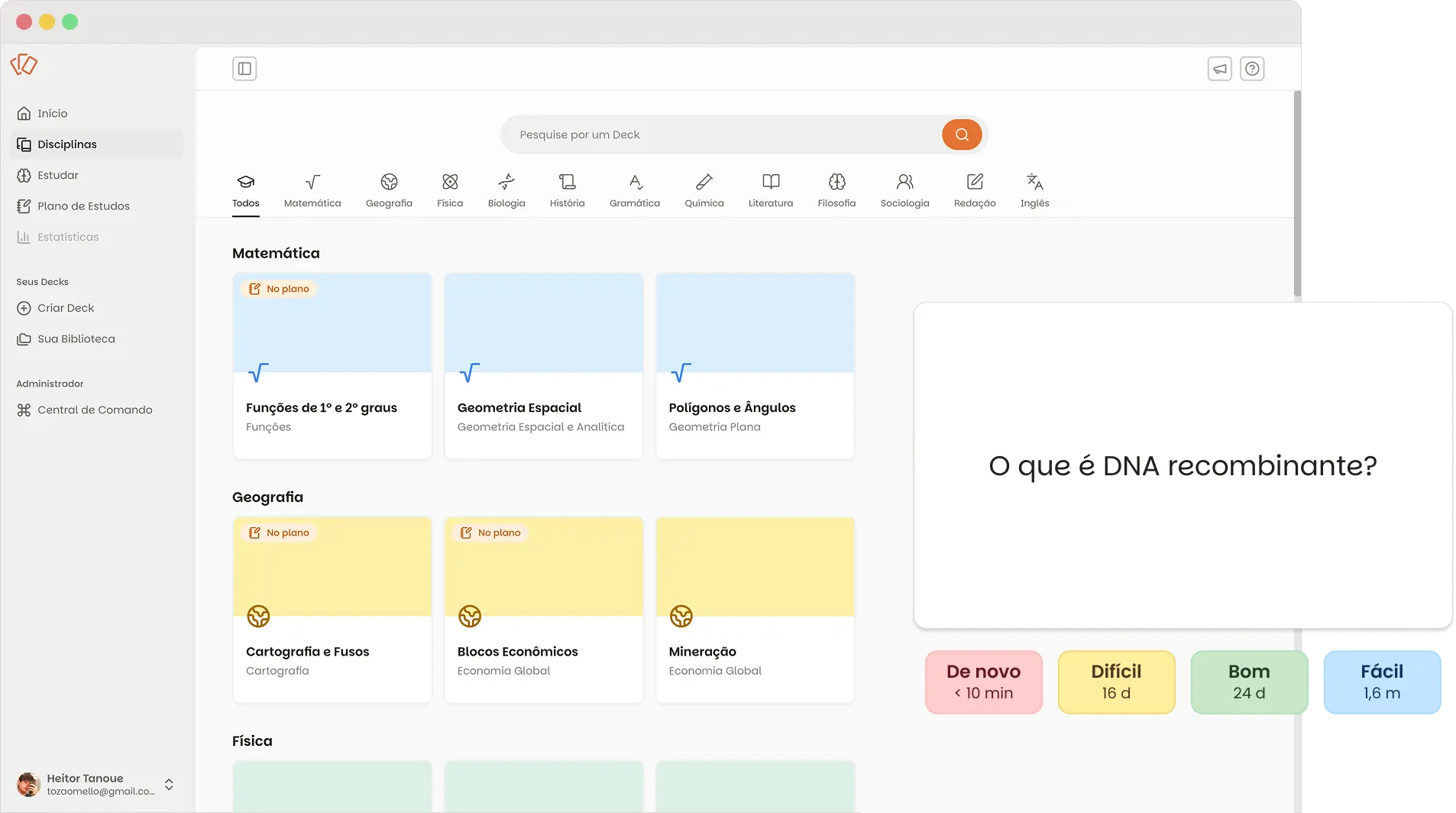
Task: Open Estatísticas in the sidebar
Action: [x=97, y=237]
